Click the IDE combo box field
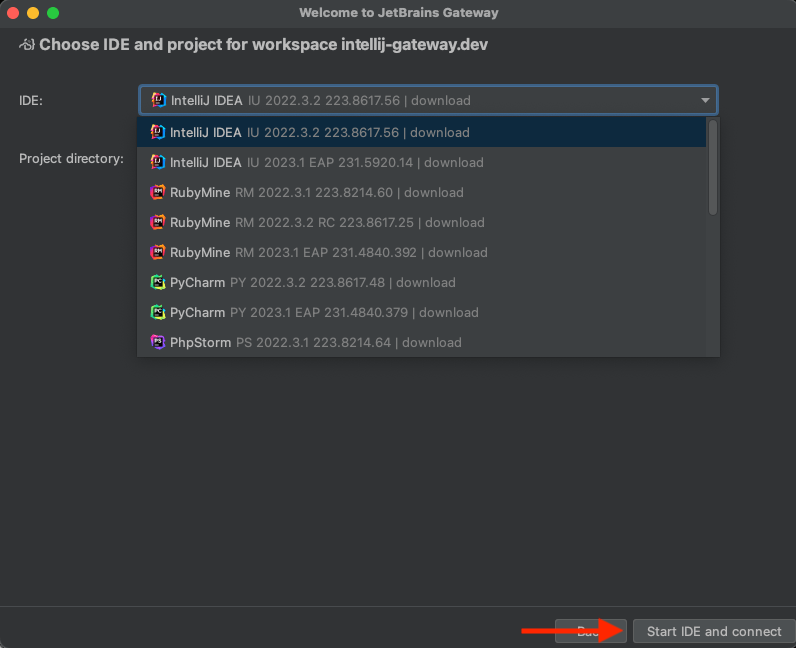 click(428, 100)
